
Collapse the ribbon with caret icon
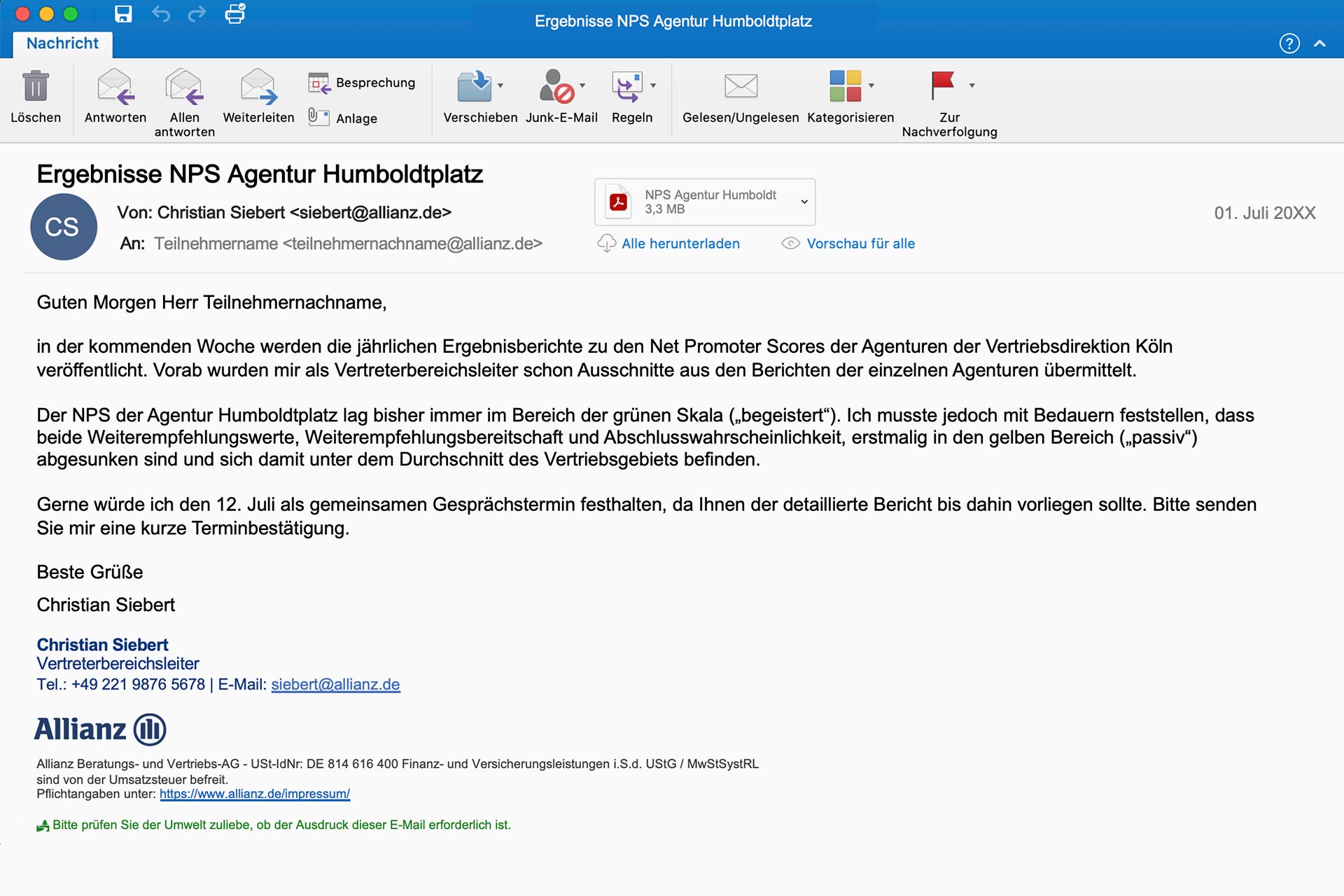pyautogui.click(x=1319, y=43)
